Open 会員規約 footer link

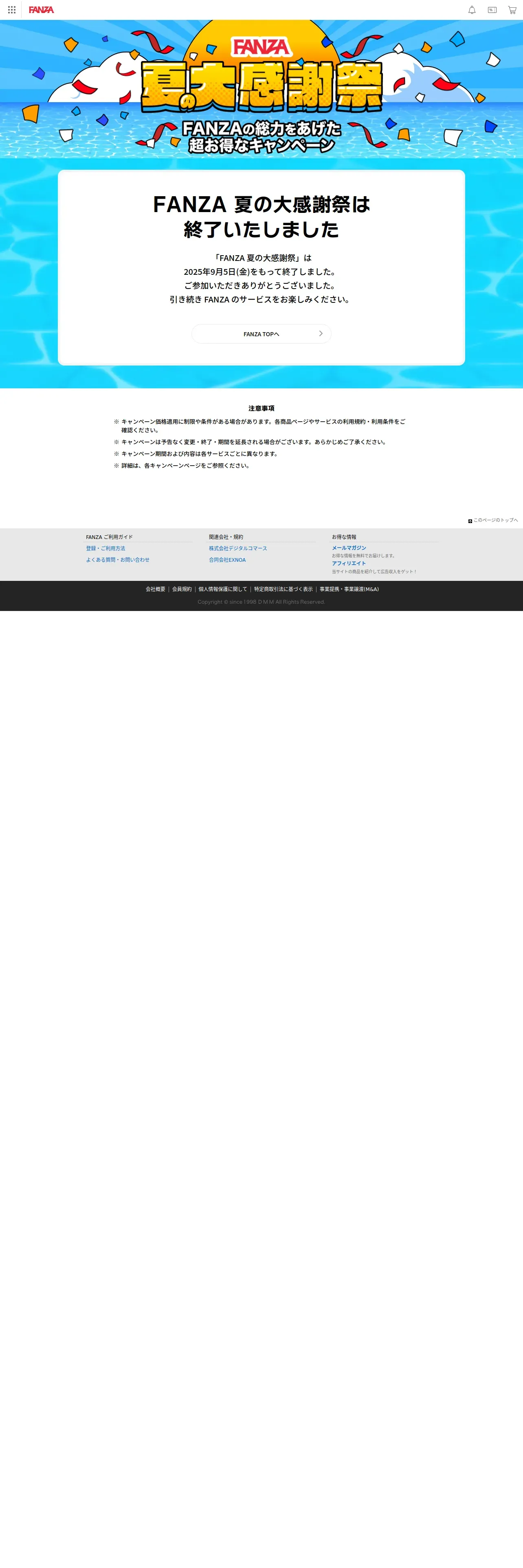[x=181, y=589]
